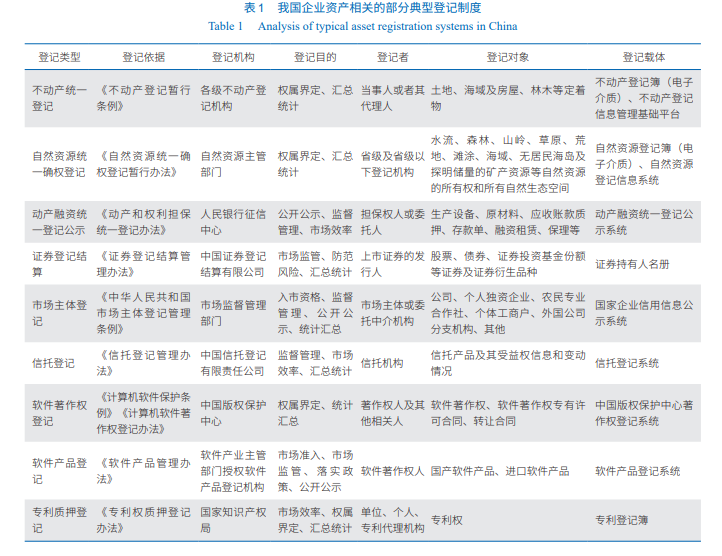
Task: Click the "国产软件产品、进口软件产品" cell
Action: pyautogui.click(x=500, y=471)
